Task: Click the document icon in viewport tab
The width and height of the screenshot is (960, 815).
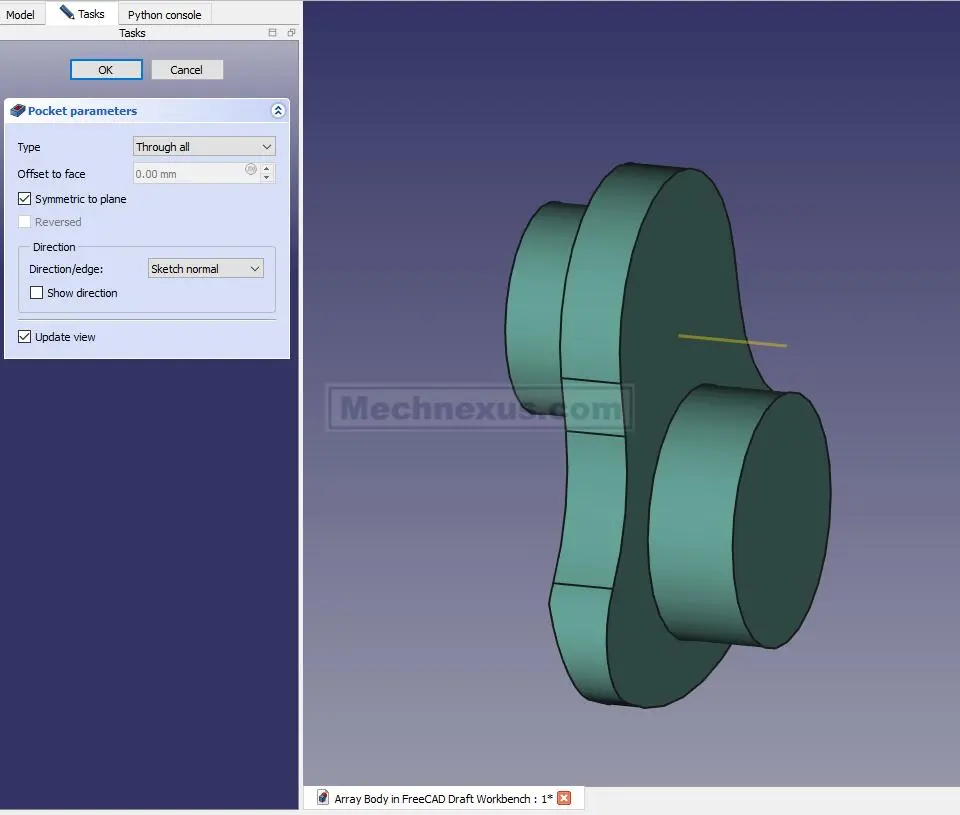Action: [x=323, y=798]
